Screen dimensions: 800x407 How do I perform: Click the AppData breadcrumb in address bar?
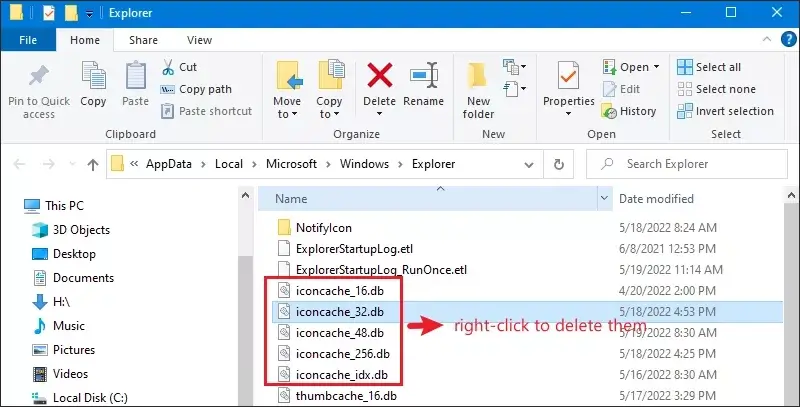pos(169,164)
